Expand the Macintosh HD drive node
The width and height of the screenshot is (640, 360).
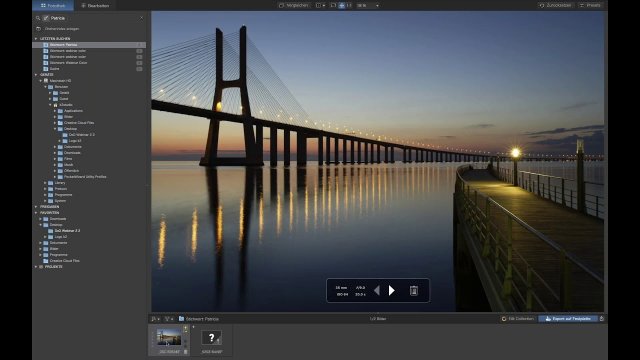click(40, 81)
